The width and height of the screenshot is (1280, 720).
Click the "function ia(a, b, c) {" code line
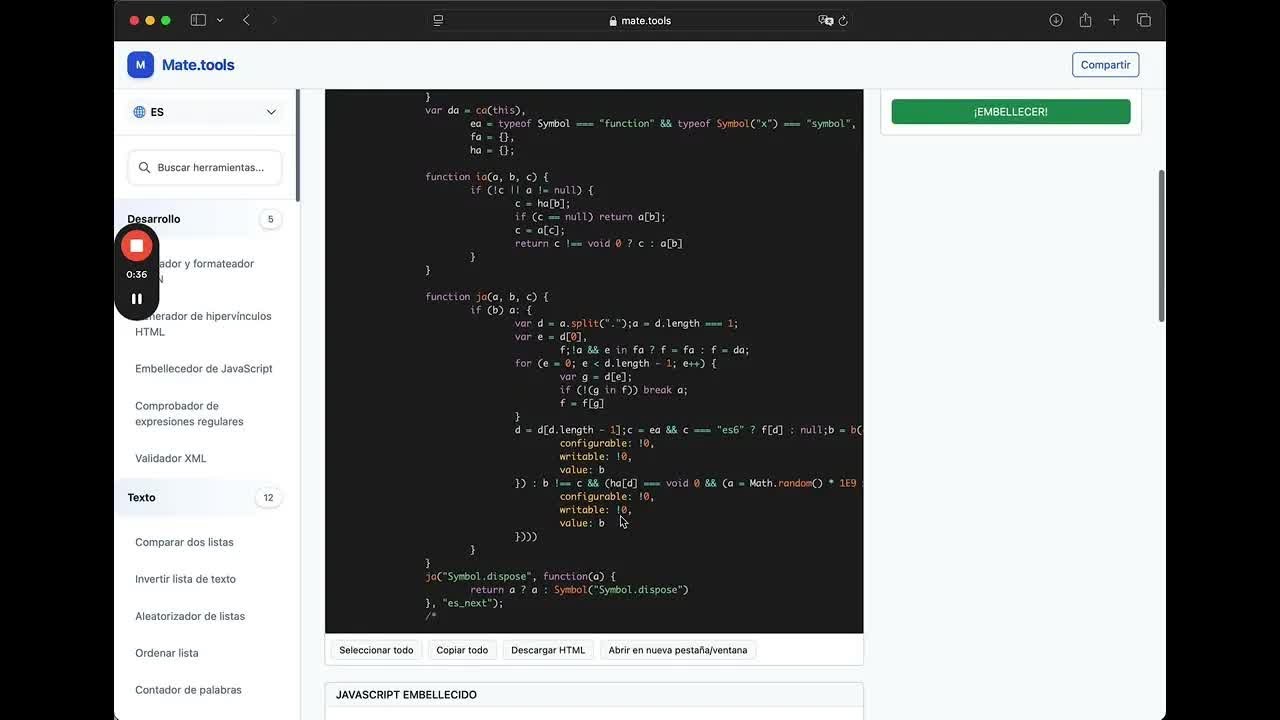[487, 177]
